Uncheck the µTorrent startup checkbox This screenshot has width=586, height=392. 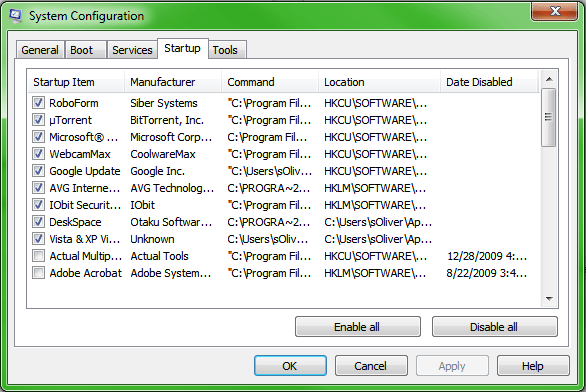38,120
